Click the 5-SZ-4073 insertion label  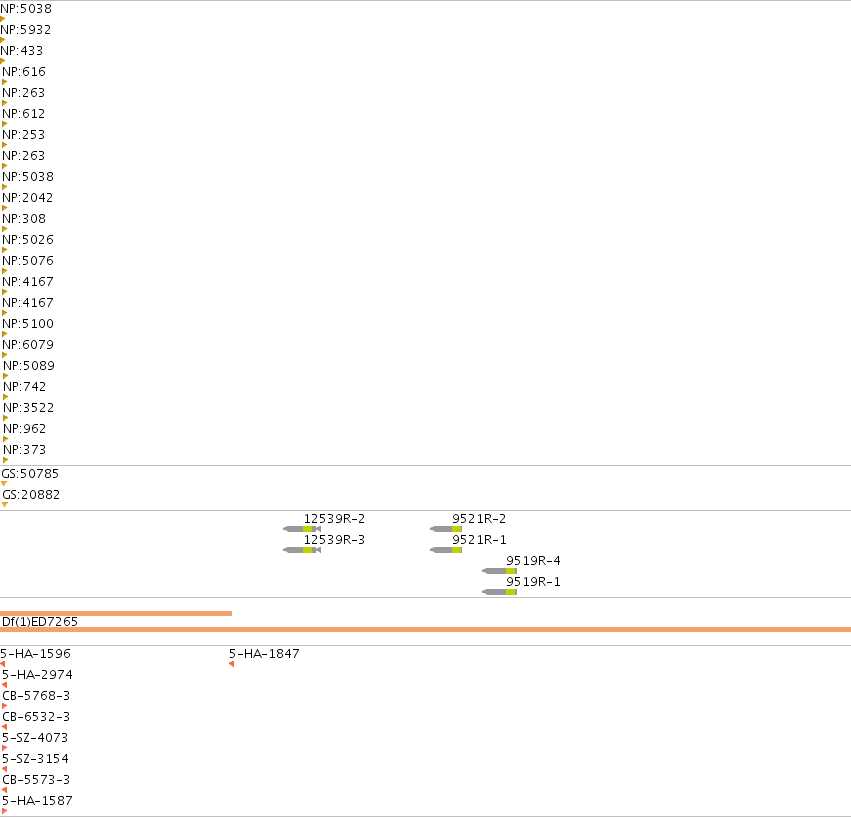coord(35,738)
